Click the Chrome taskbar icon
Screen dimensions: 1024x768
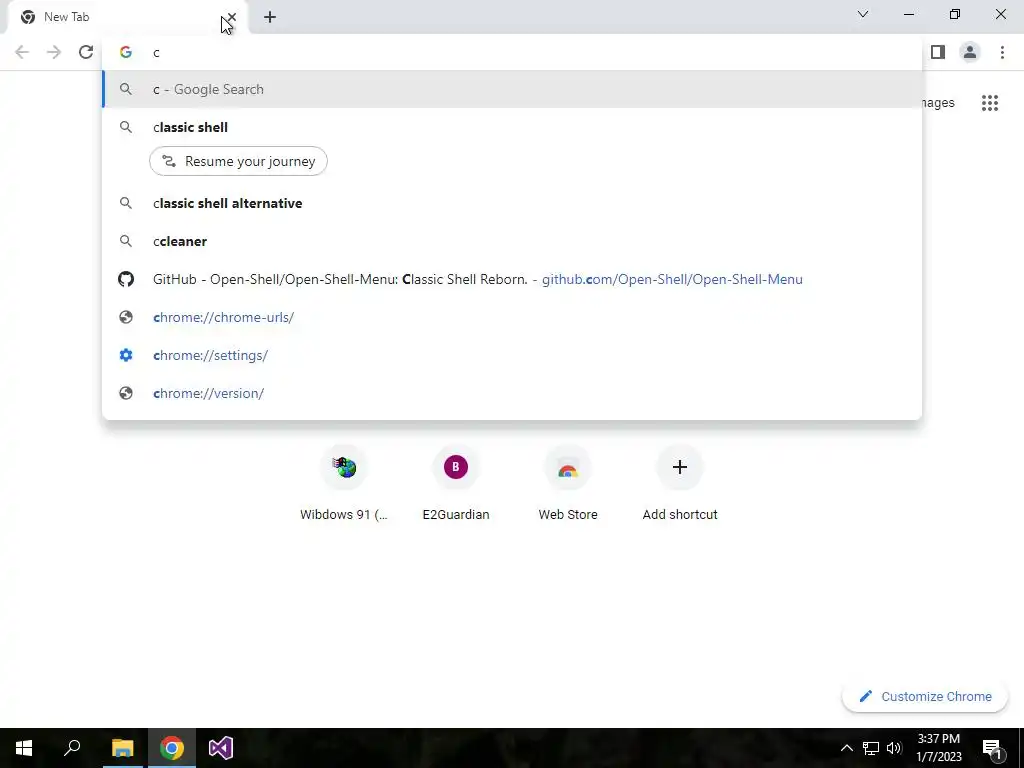(x=172, y=748)
